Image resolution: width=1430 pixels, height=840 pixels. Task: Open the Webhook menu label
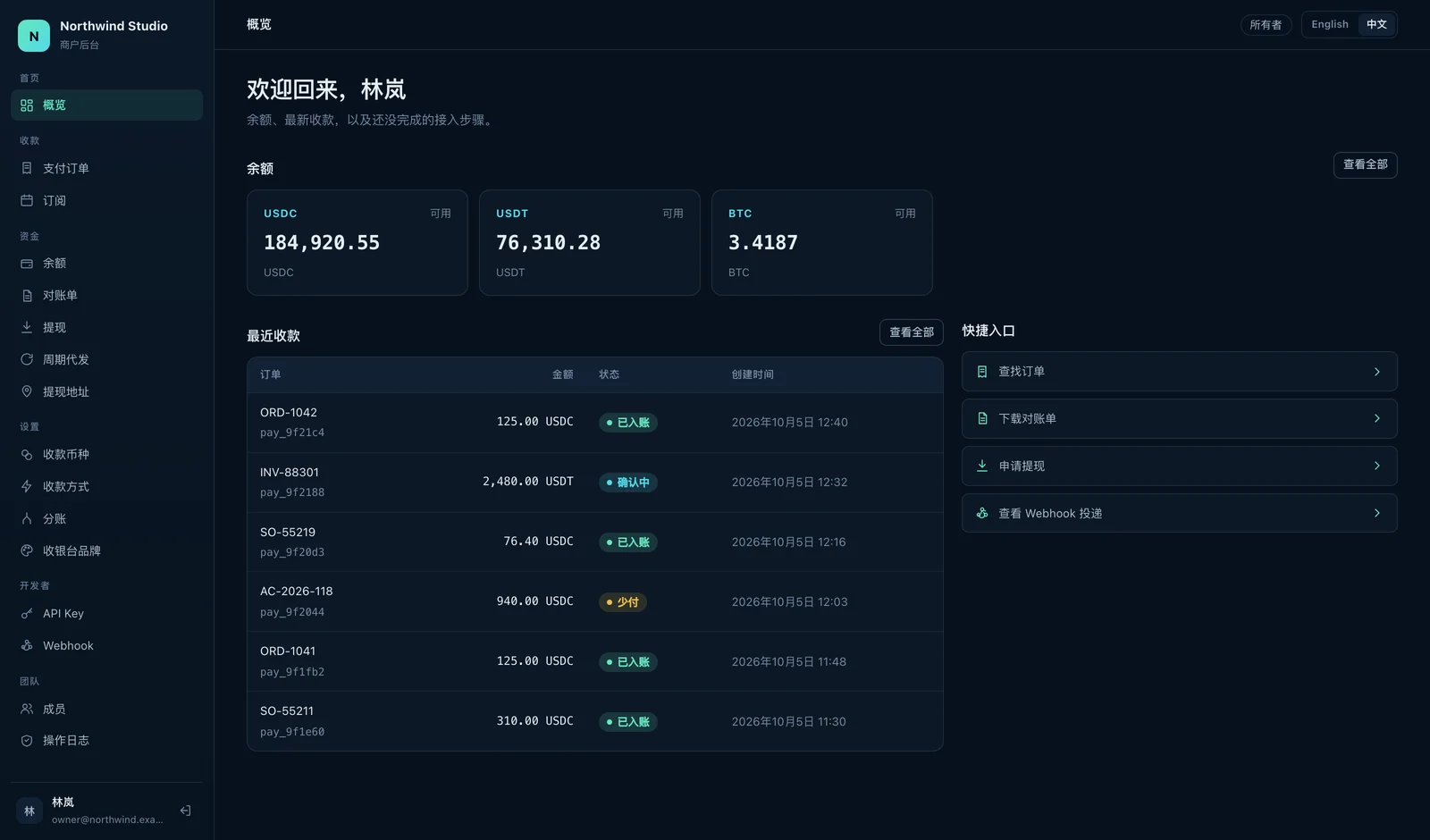click(68, 645)
